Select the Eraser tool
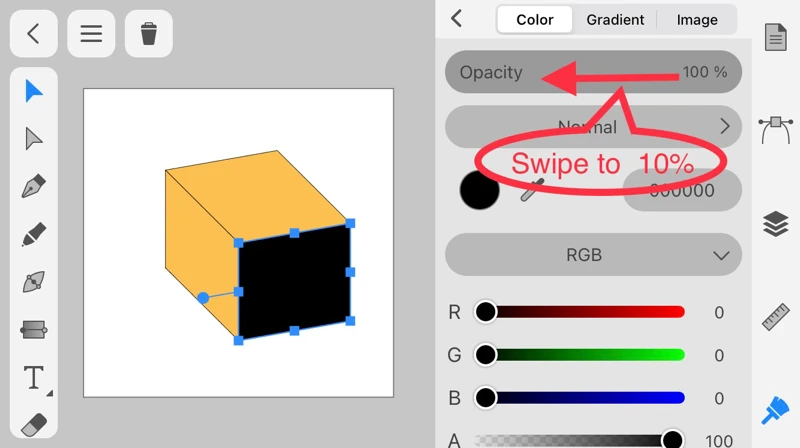 34,425
